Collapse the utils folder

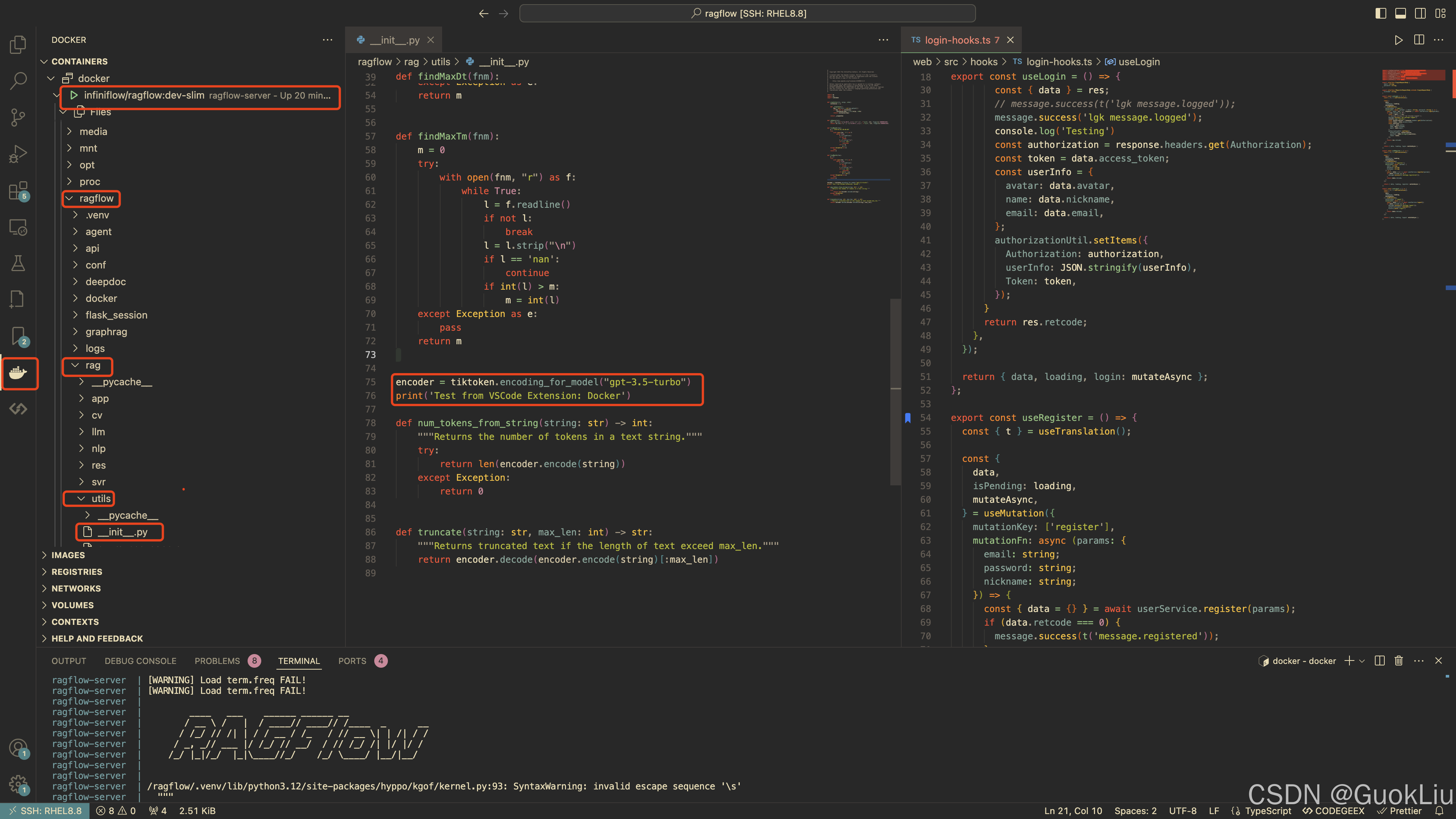click(x=100, y=499)
